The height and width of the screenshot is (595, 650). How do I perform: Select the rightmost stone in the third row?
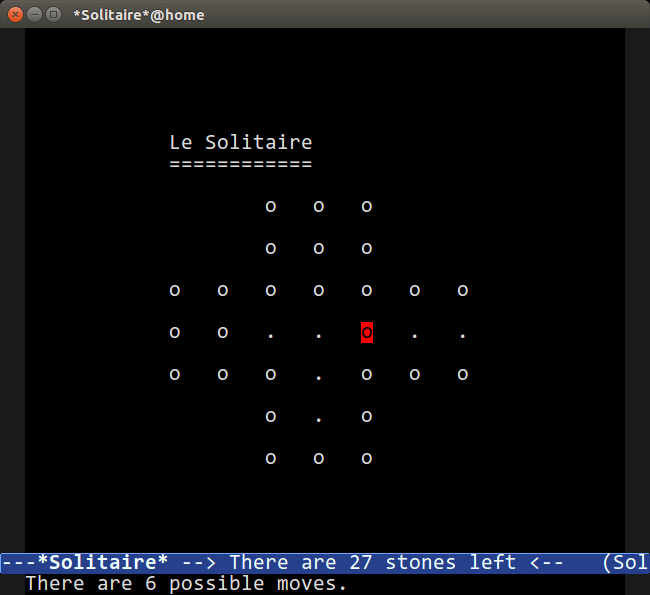[x=462, y=291]
